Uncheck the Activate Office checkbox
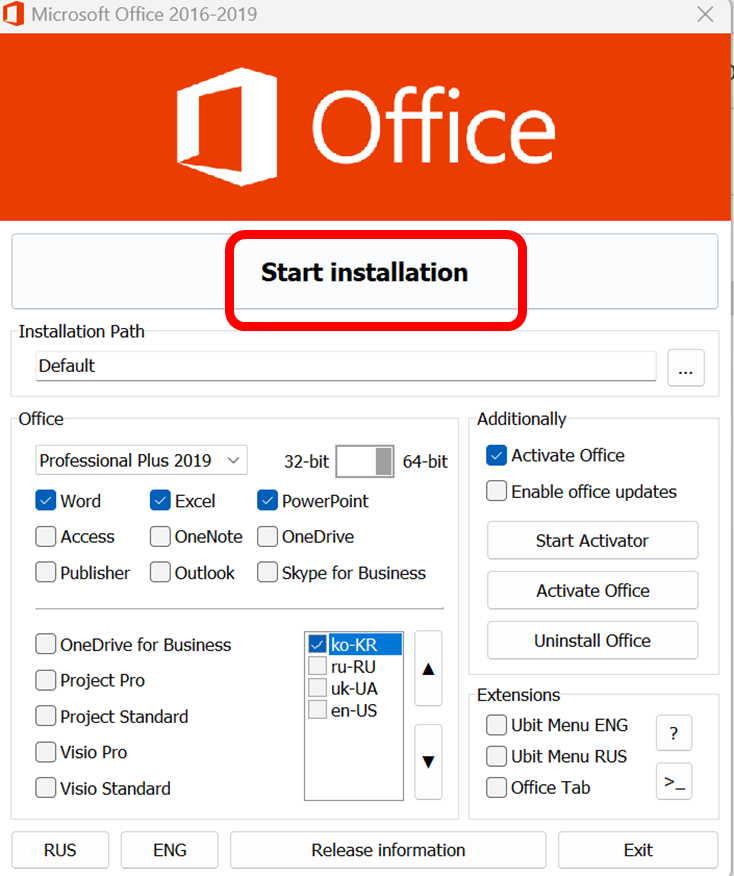Screen dimensions: 734x876 497,455
